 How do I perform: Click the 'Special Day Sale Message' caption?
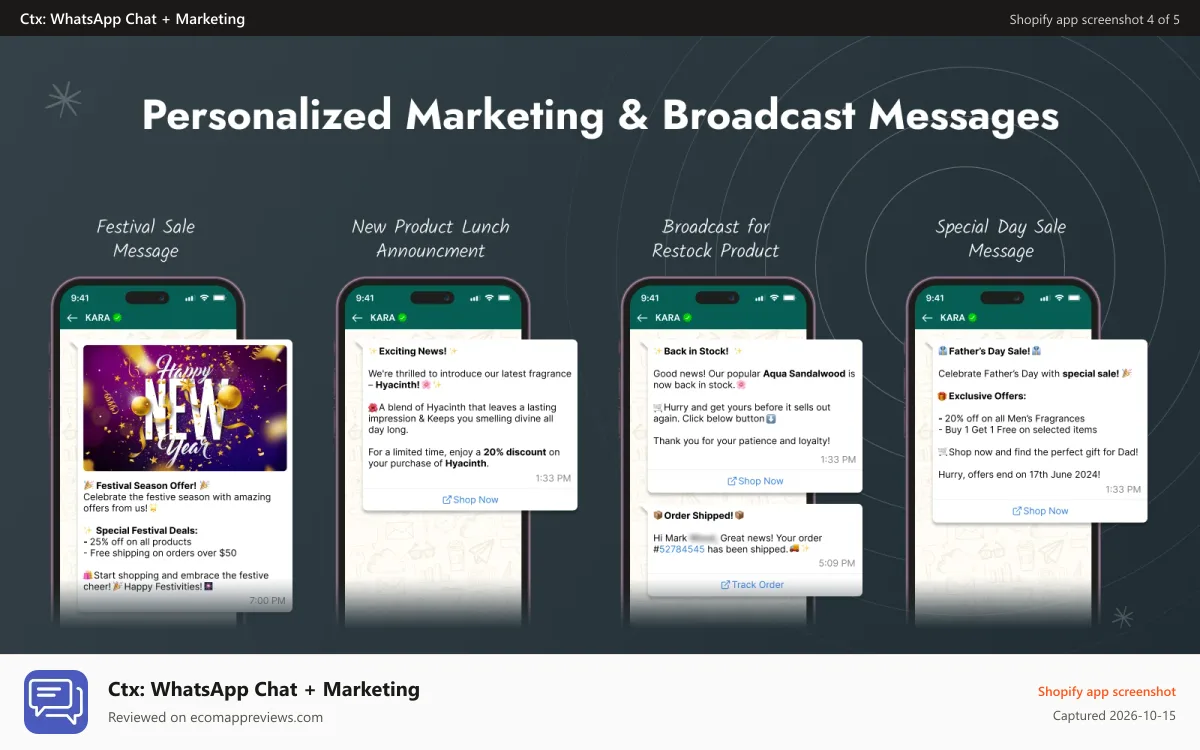[x=1001, y=239]
